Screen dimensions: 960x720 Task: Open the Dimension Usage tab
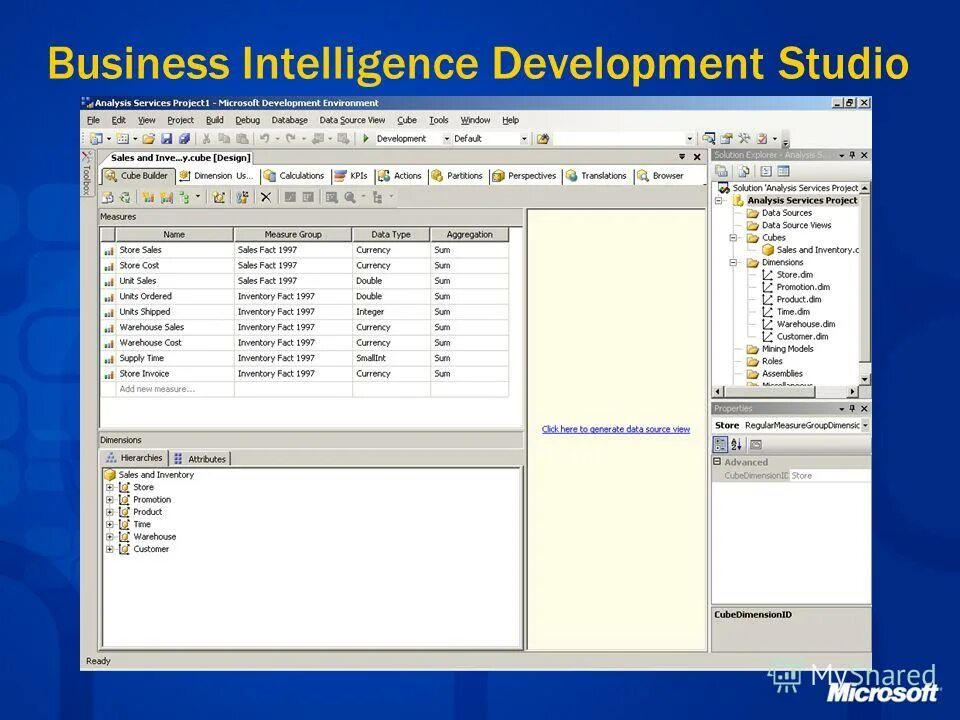(x=217, y=176)
